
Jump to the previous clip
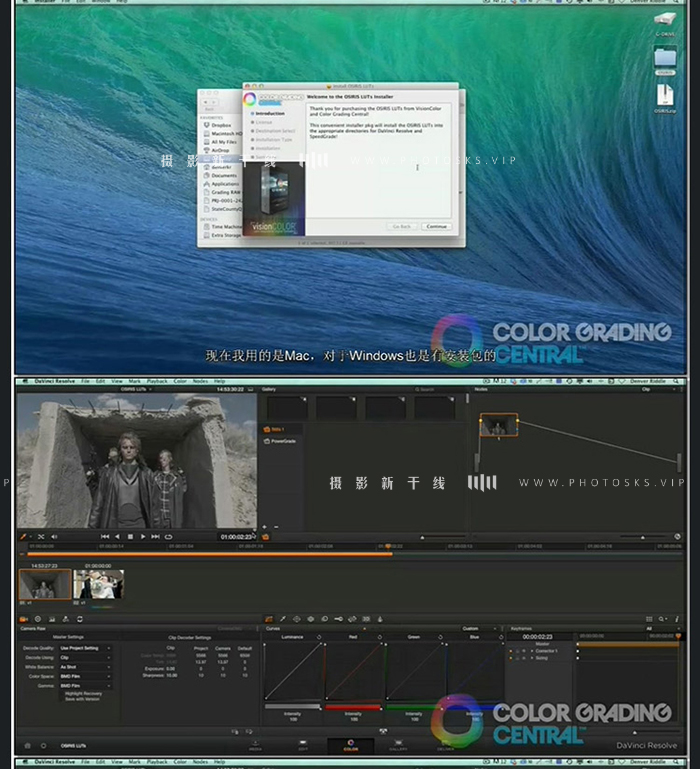pos(104,537)
